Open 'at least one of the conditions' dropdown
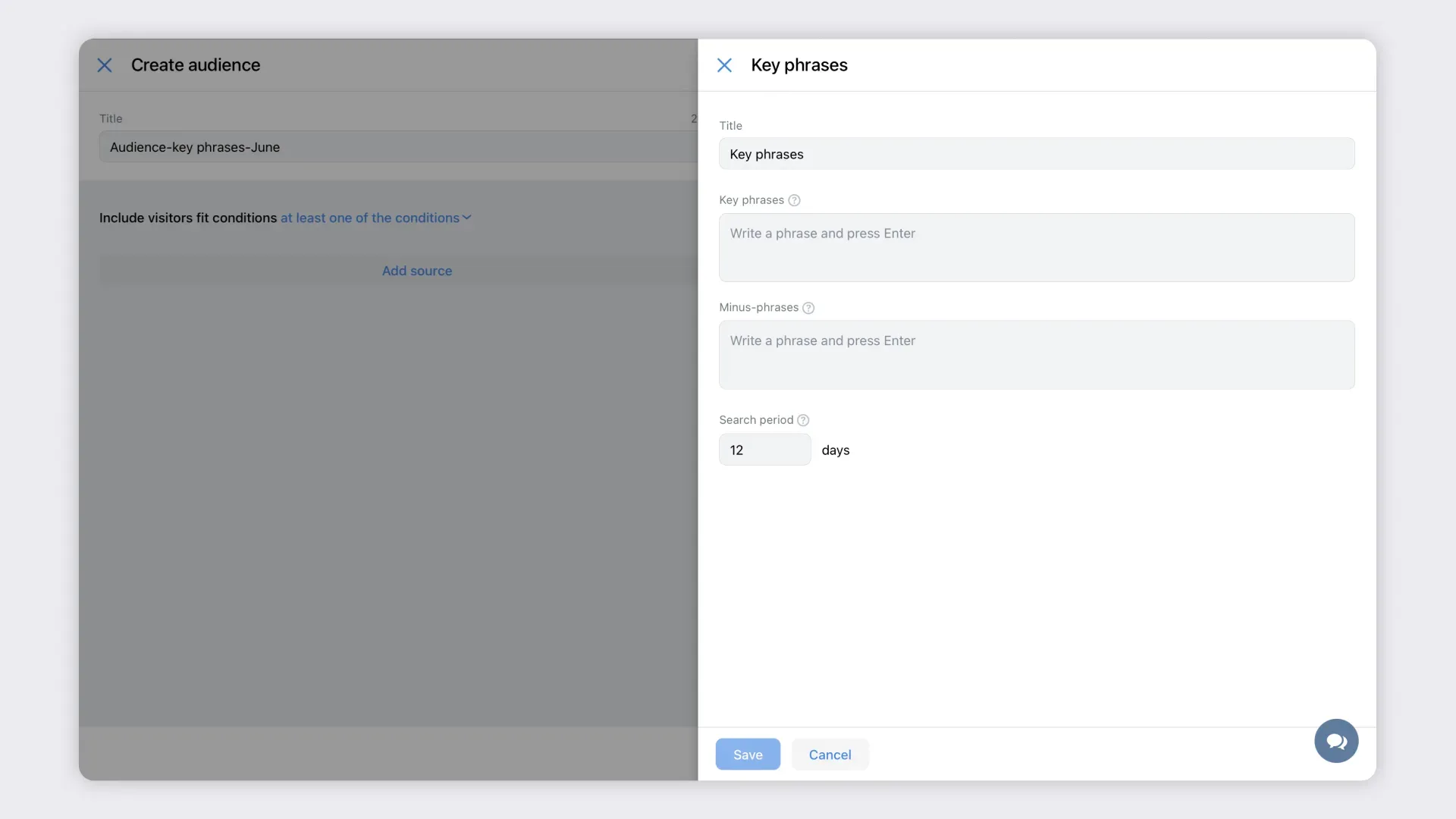This screenshot has width=1456, height=819. coord(370,218)
